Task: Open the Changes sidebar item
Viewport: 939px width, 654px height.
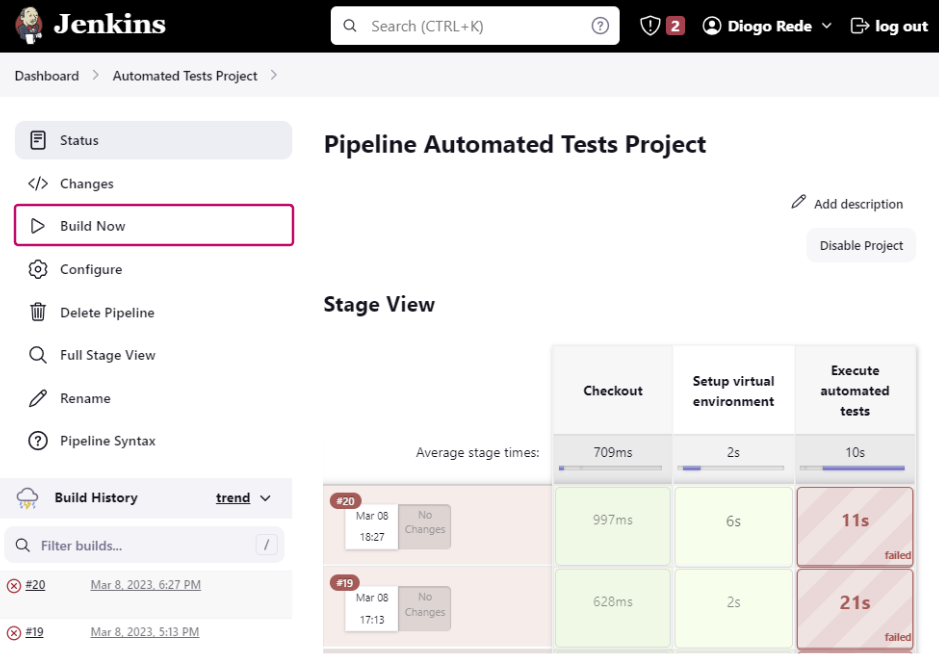Action: [x=86, y=183]
